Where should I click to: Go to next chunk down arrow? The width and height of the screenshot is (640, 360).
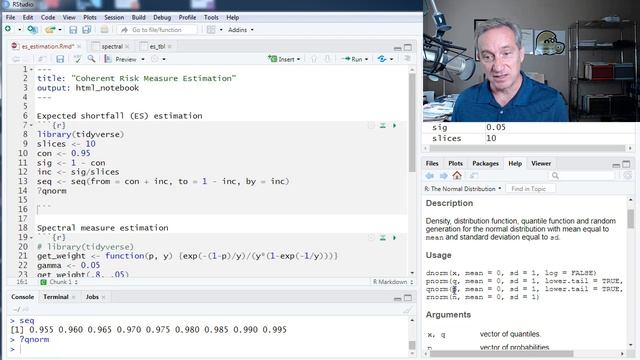click(327, 59)
